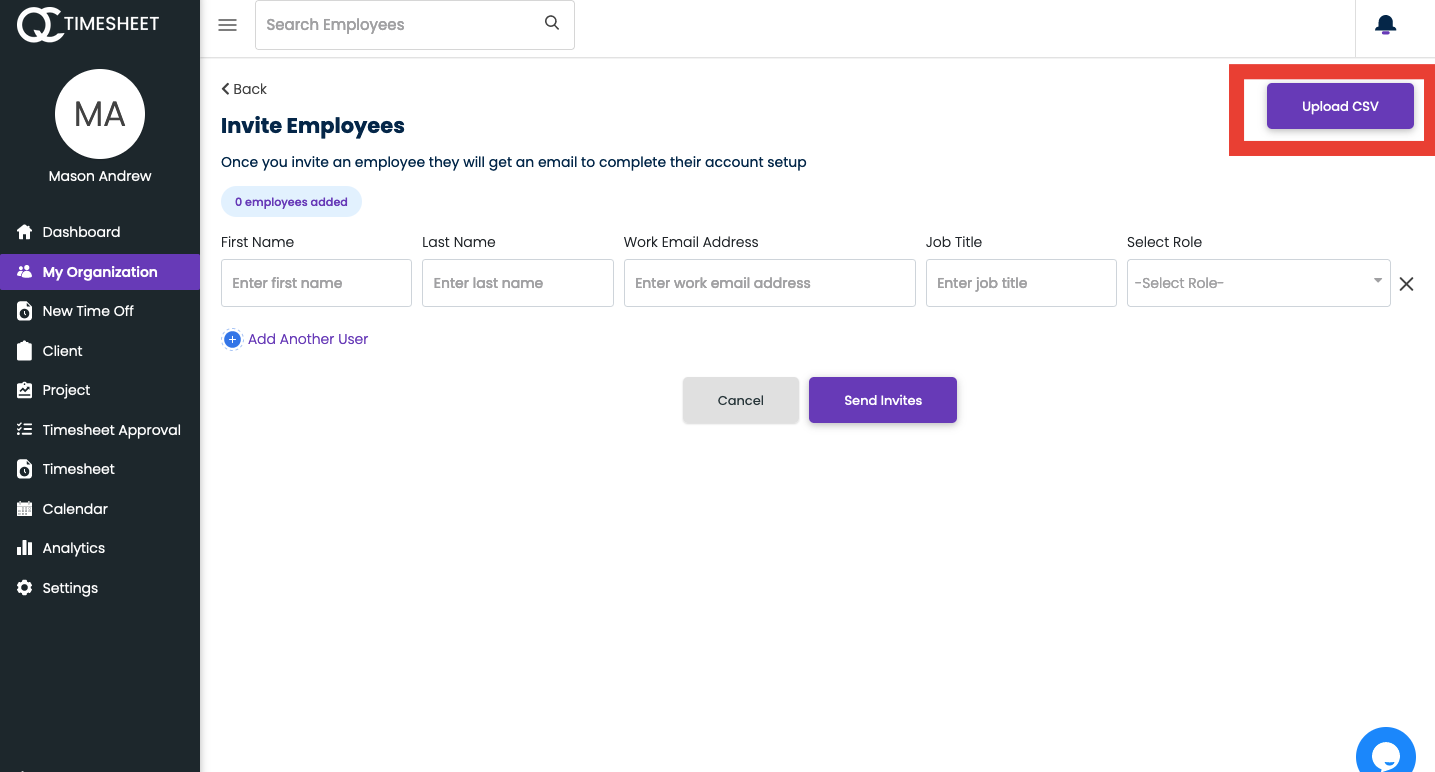
Task: Click the Upload CSV button
Action: tap(1340, 106)
